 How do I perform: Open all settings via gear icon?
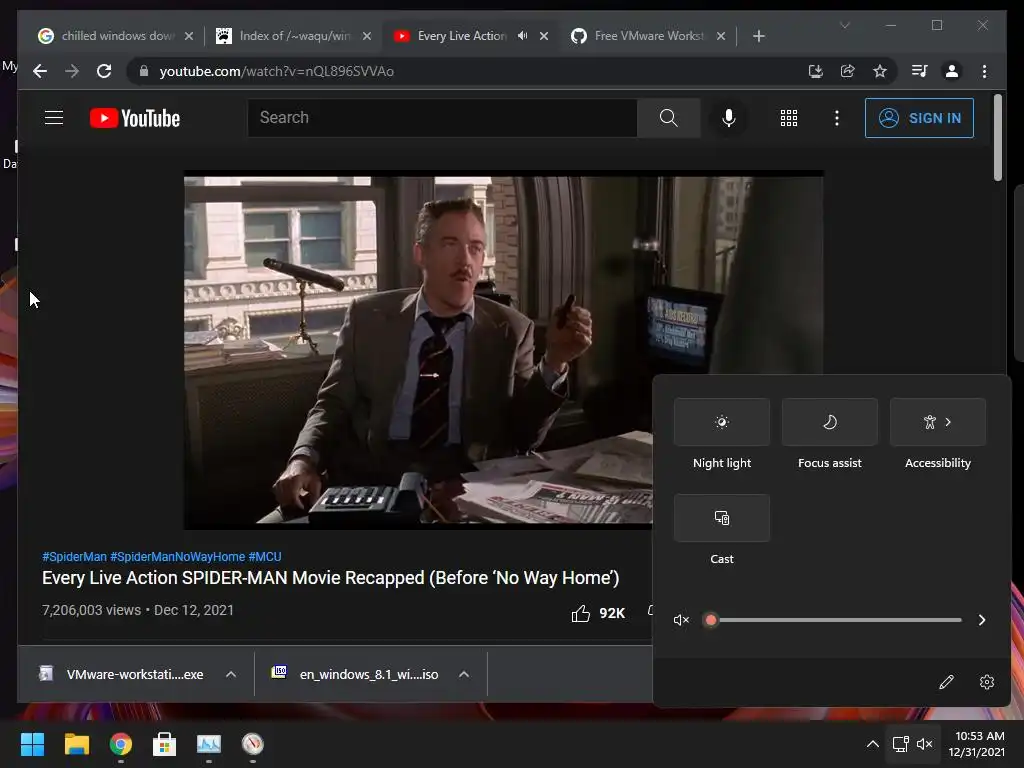(x=987, y=682)
